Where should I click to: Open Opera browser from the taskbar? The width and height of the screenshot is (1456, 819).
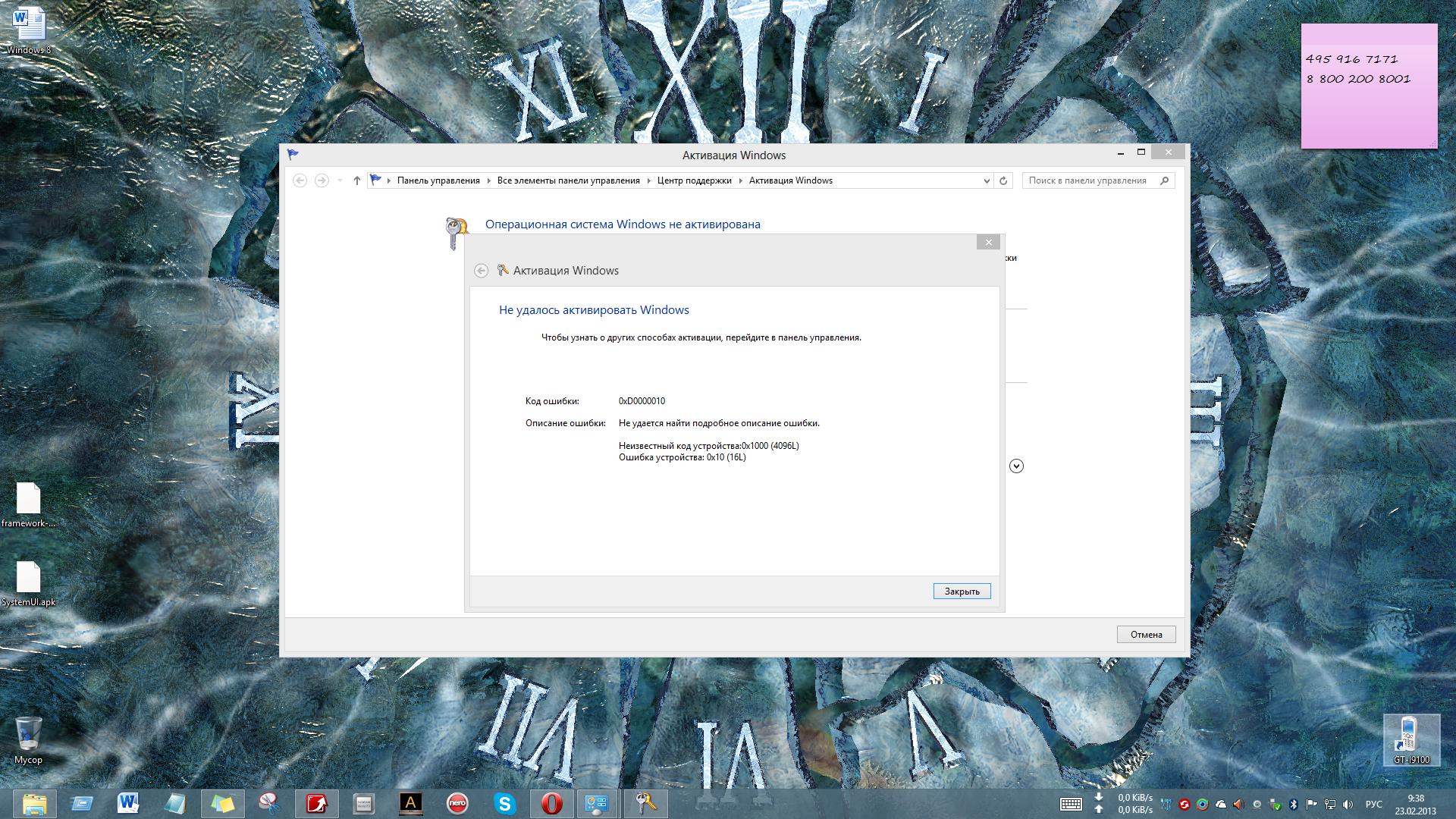[x=551, y=803]
